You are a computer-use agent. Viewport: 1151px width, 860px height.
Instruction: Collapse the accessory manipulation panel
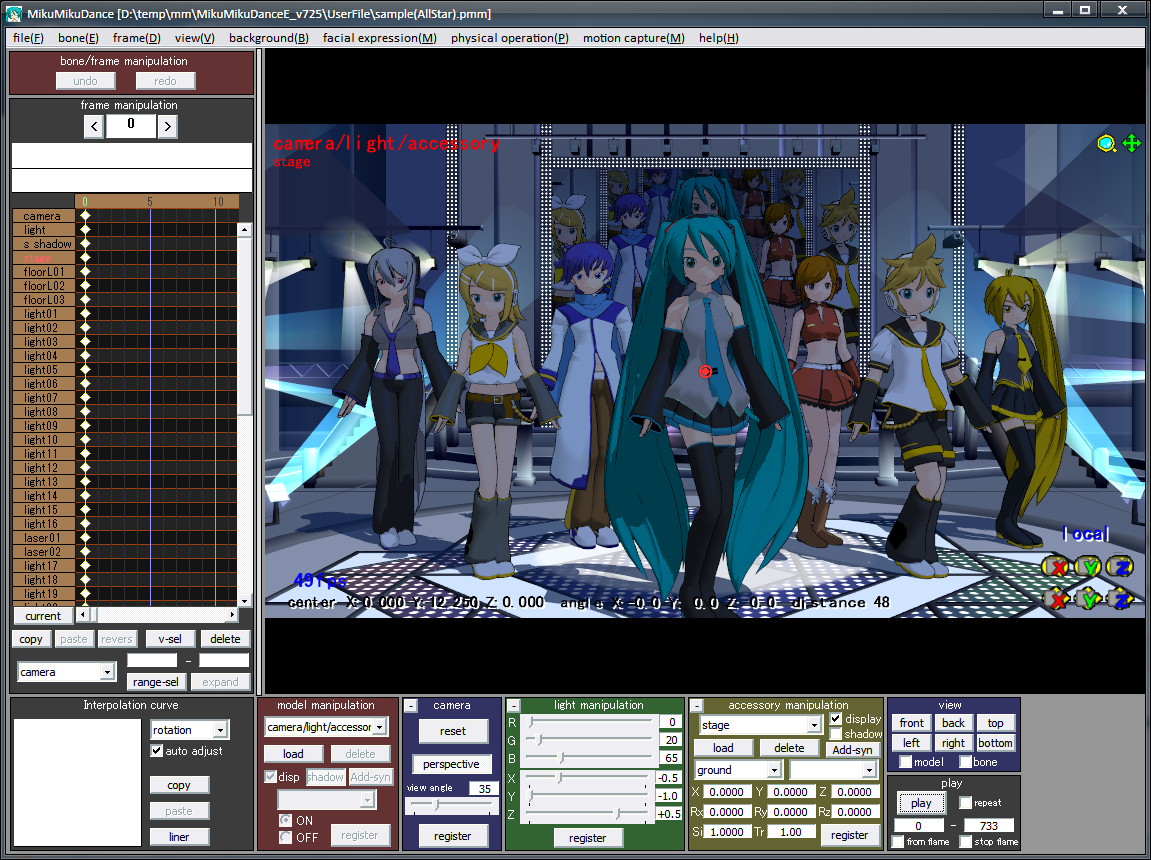pyautogui.click(x=697, y=706)
